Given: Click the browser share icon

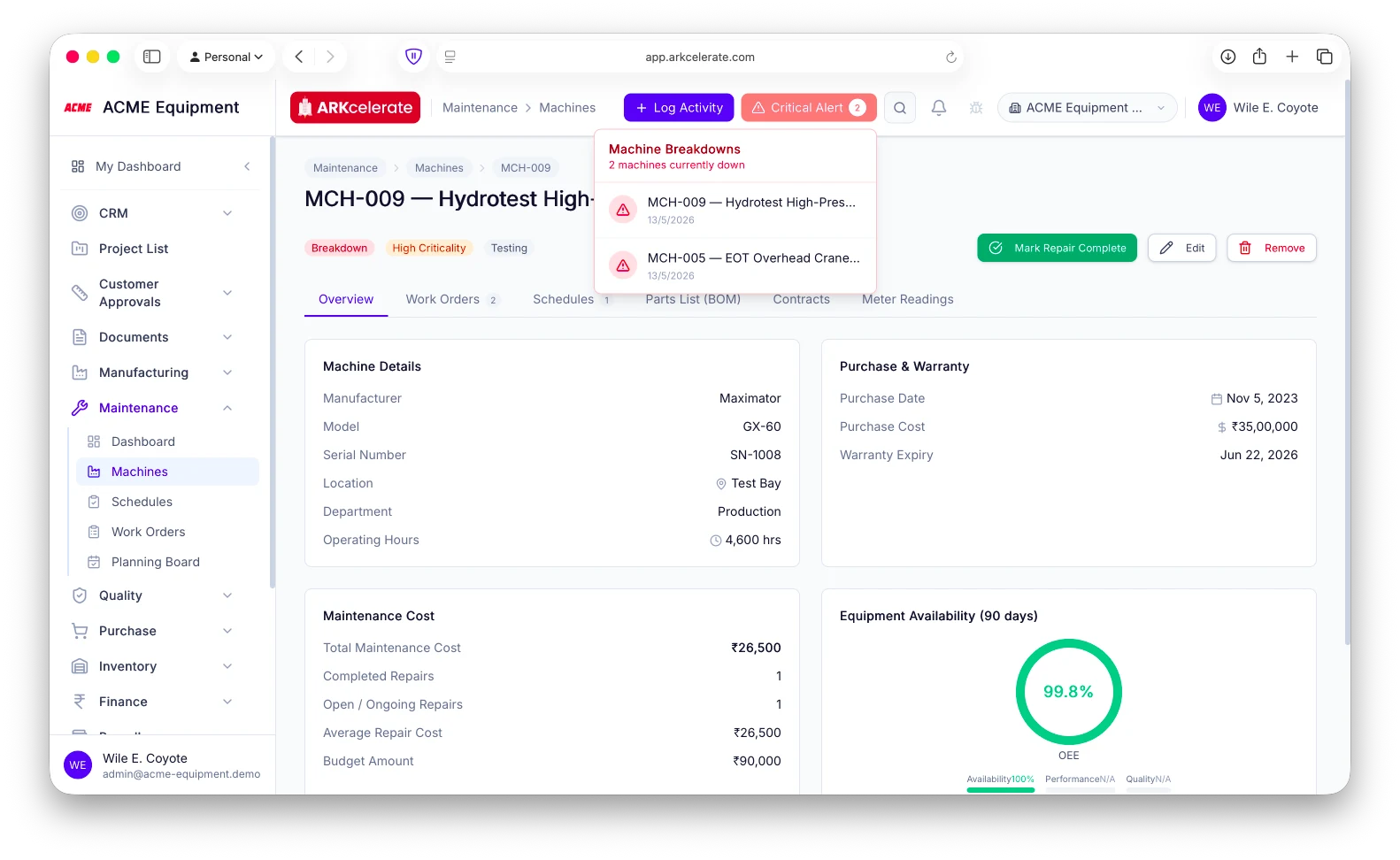Looking at the screenshot, I should (1259, 57).
